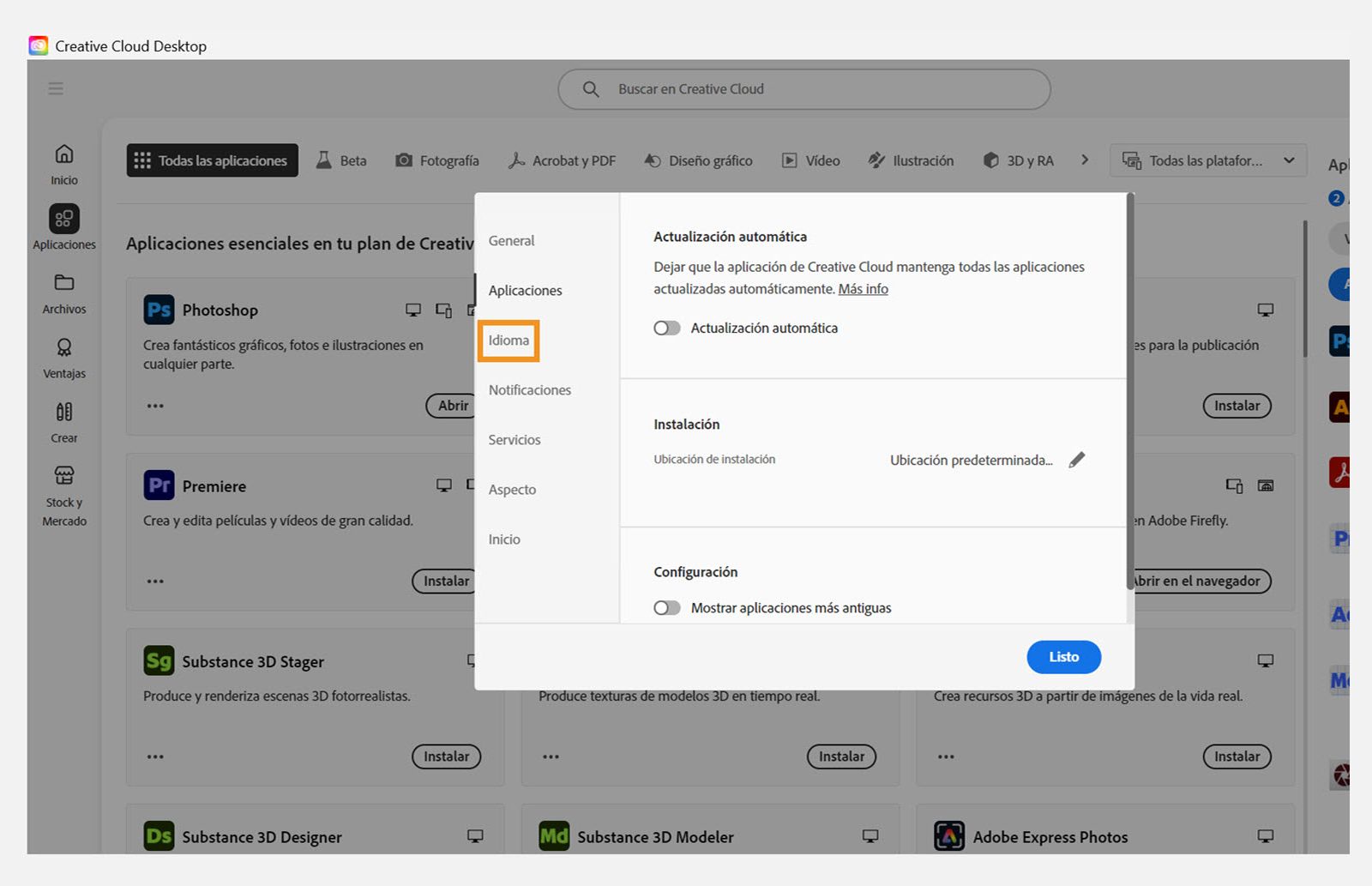1372x886 pixels.
Task: Toggle the Actualización automática switch
Action: (x=667, y=328)
